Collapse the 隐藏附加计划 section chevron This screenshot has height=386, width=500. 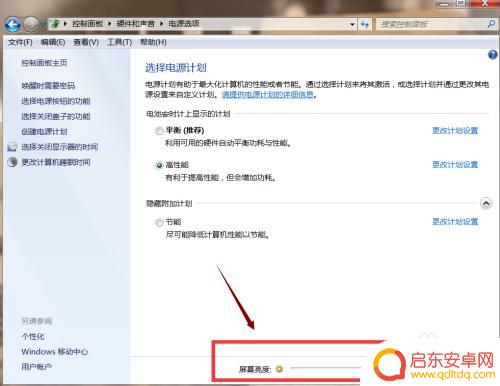click(486, 203)
